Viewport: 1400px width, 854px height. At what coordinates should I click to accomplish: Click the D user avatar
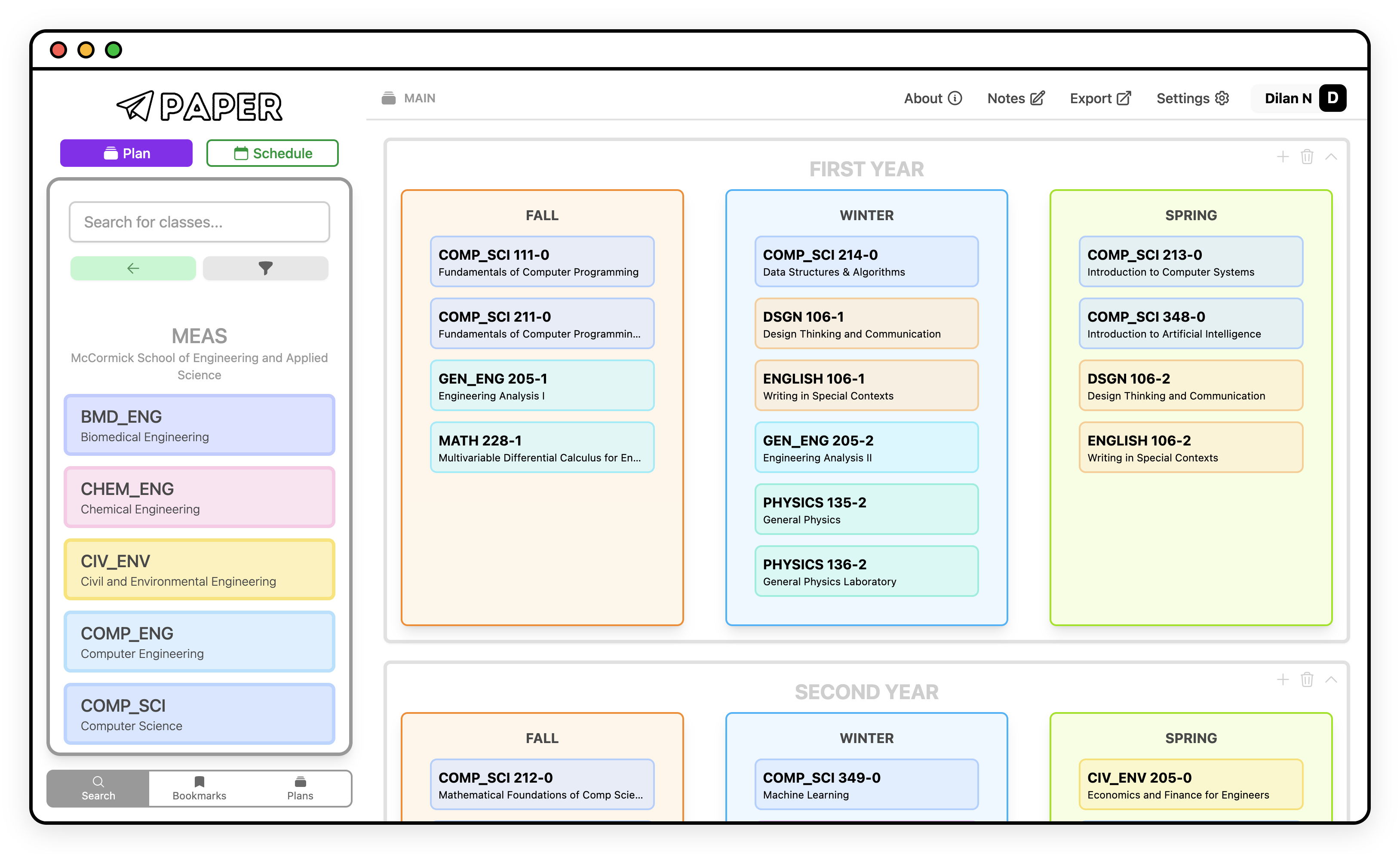[x=1332, y=98]
